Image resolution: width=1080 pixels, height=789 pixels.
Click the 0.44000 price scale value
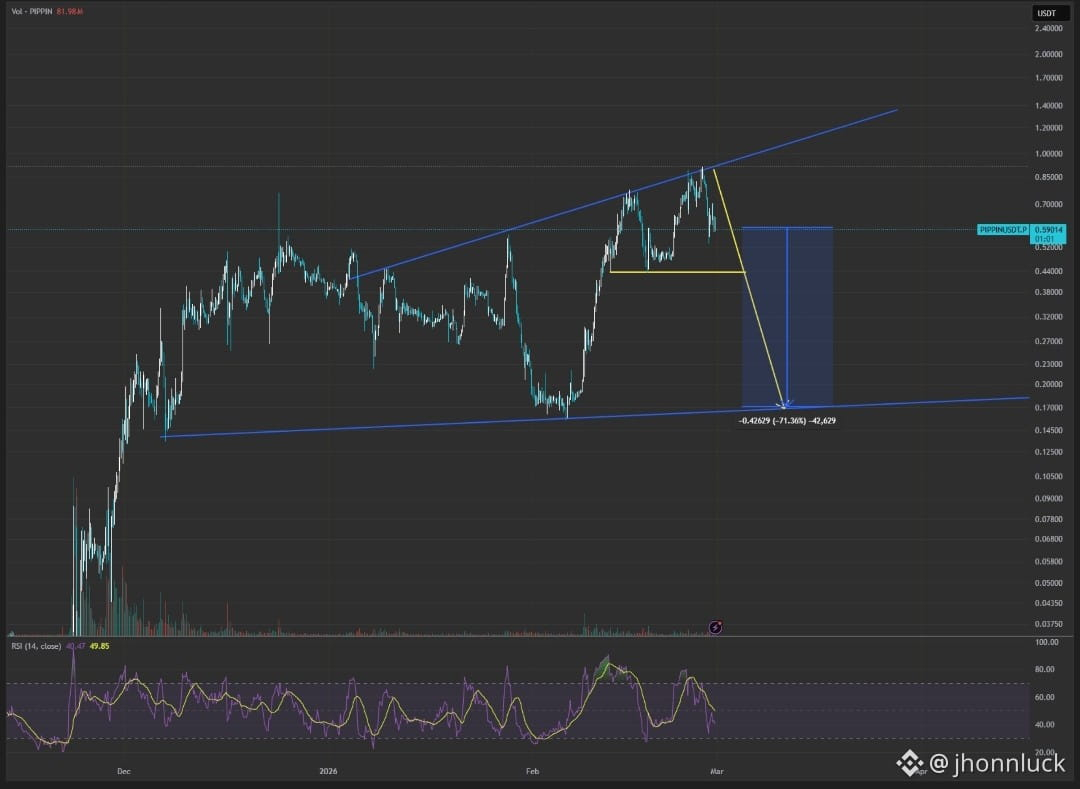(1048, 271)
